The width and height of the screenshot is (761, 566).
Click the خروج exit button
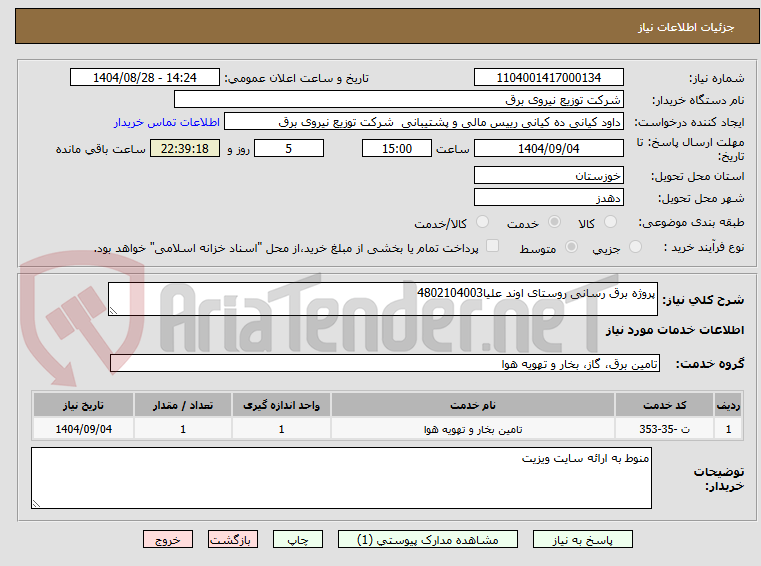167,539
